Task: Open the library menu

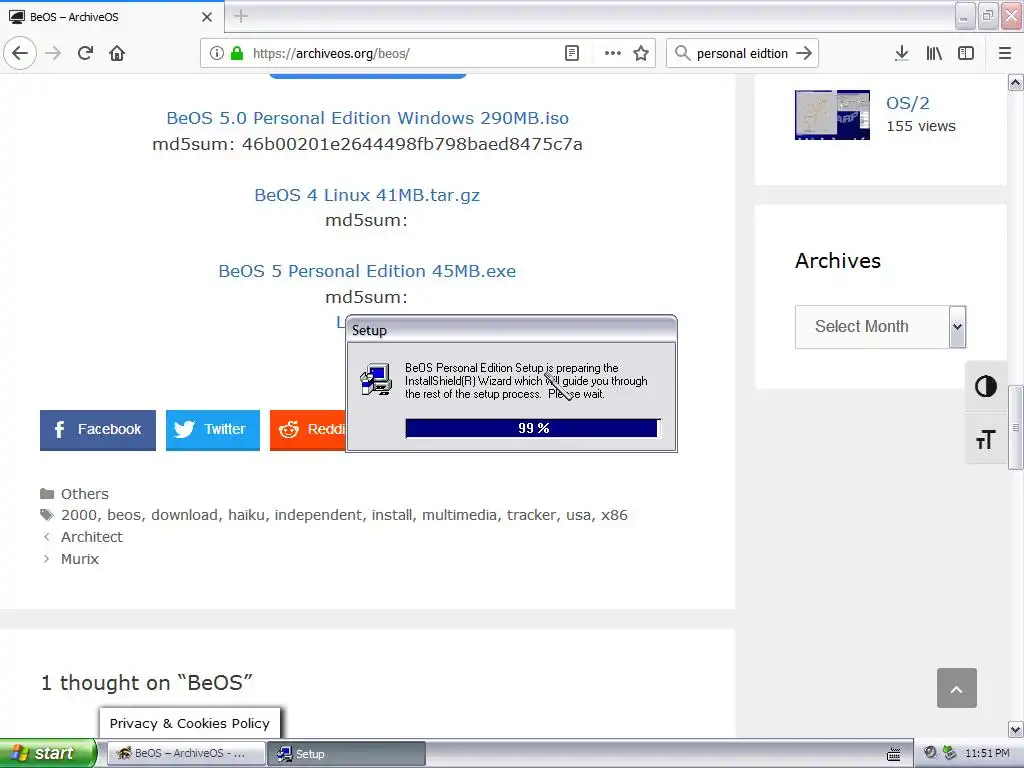Action: pos(934,53)
